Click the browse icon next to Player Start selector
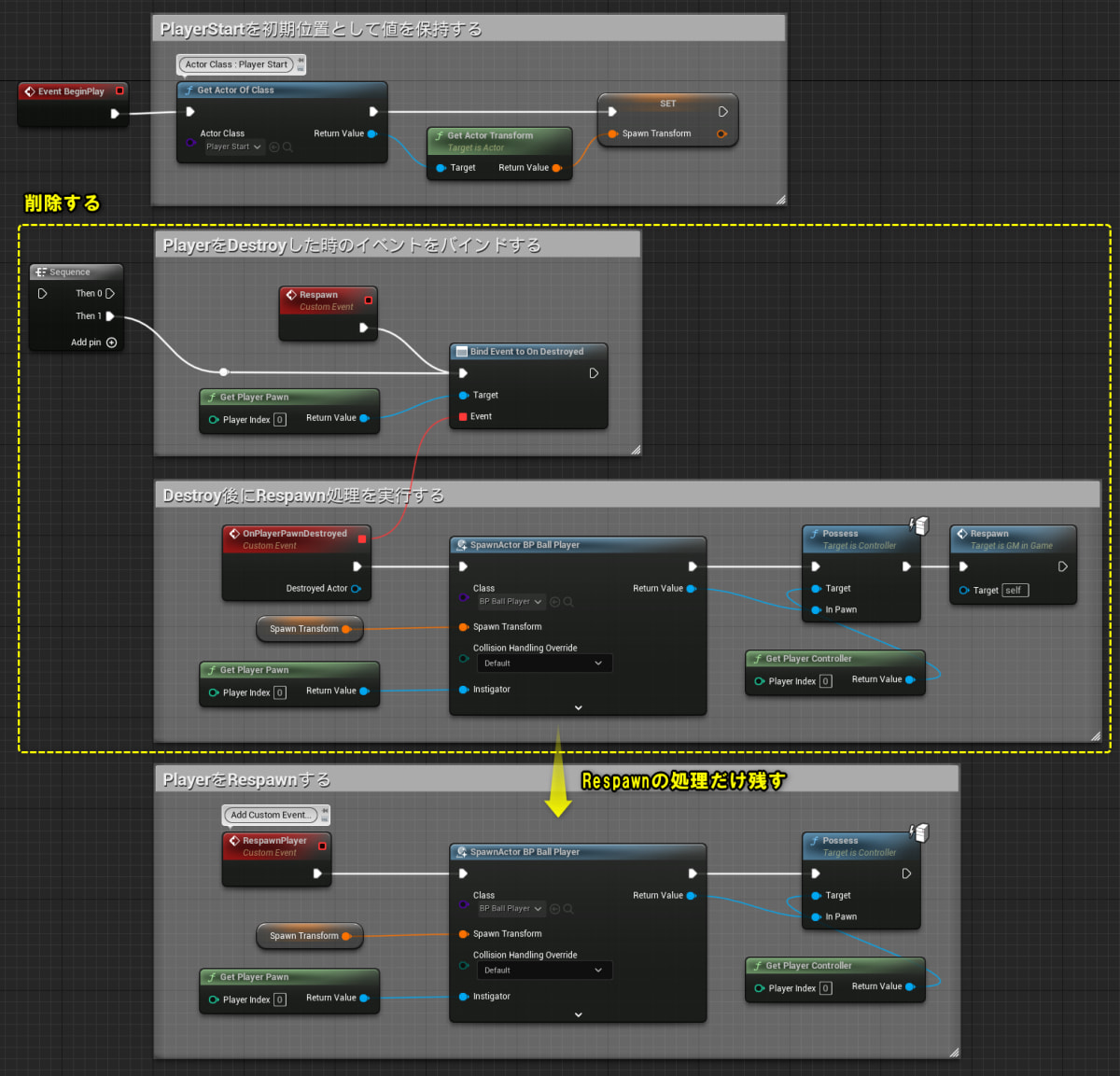 tap(274, 147)
